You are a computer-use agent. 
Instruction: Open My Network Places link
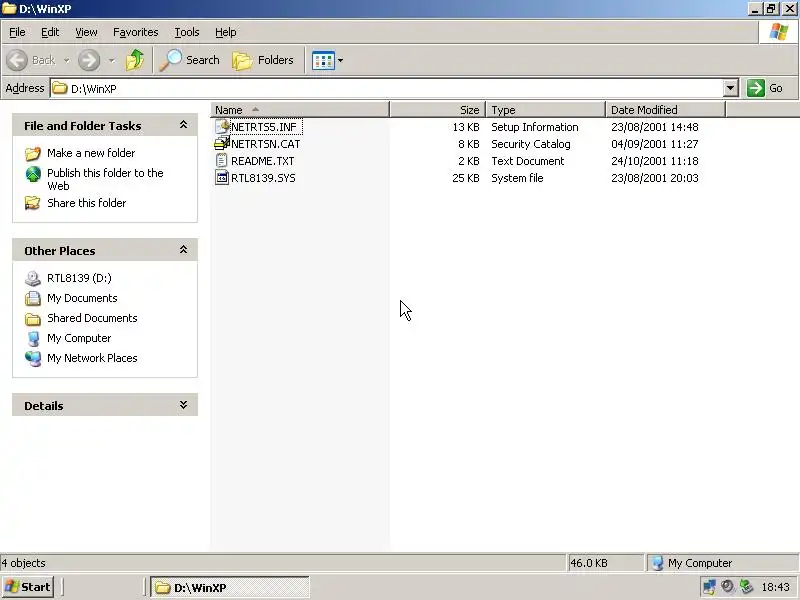point(92,358)
